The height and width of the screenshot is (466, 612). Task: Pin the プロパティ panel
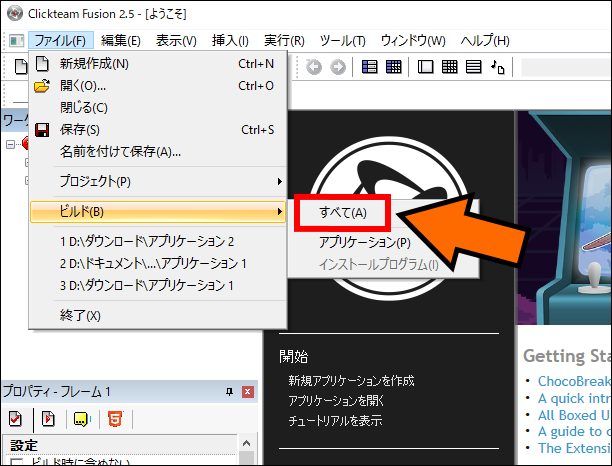click(229, 391)
